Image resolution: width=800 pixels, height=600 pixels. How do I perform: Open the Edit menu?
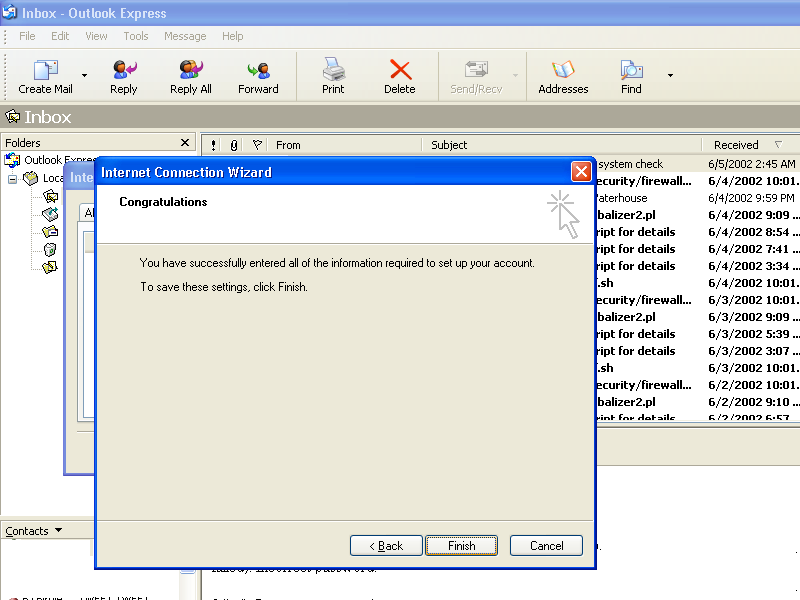pyautogui.click(x=60, y=36)
